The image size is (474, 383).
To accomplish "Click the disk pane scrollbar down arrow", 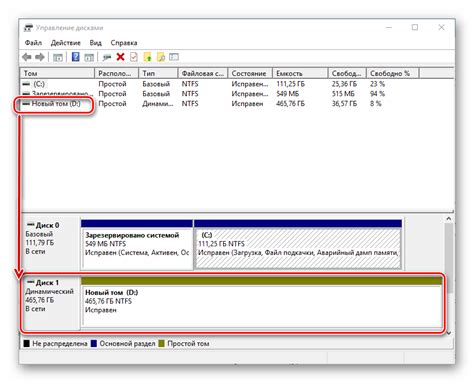I will [x=449, y=333].
